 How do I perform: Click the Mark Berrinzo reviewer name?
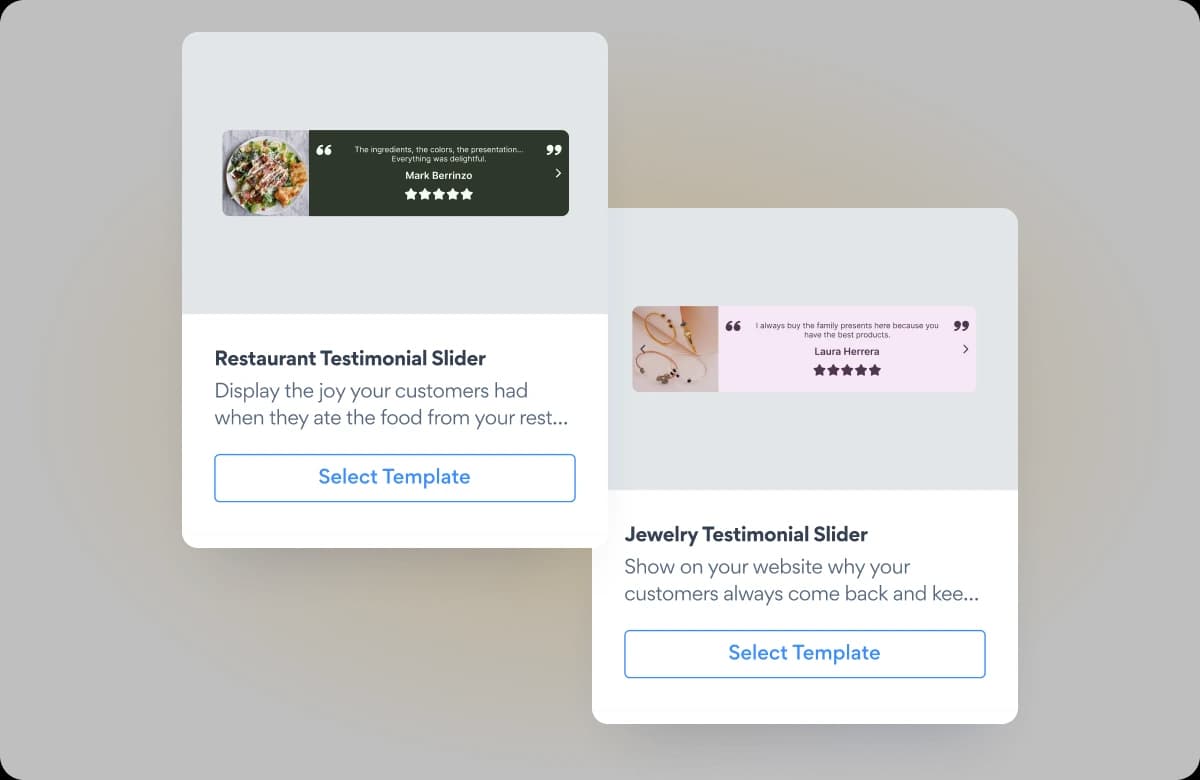(439, 175)
